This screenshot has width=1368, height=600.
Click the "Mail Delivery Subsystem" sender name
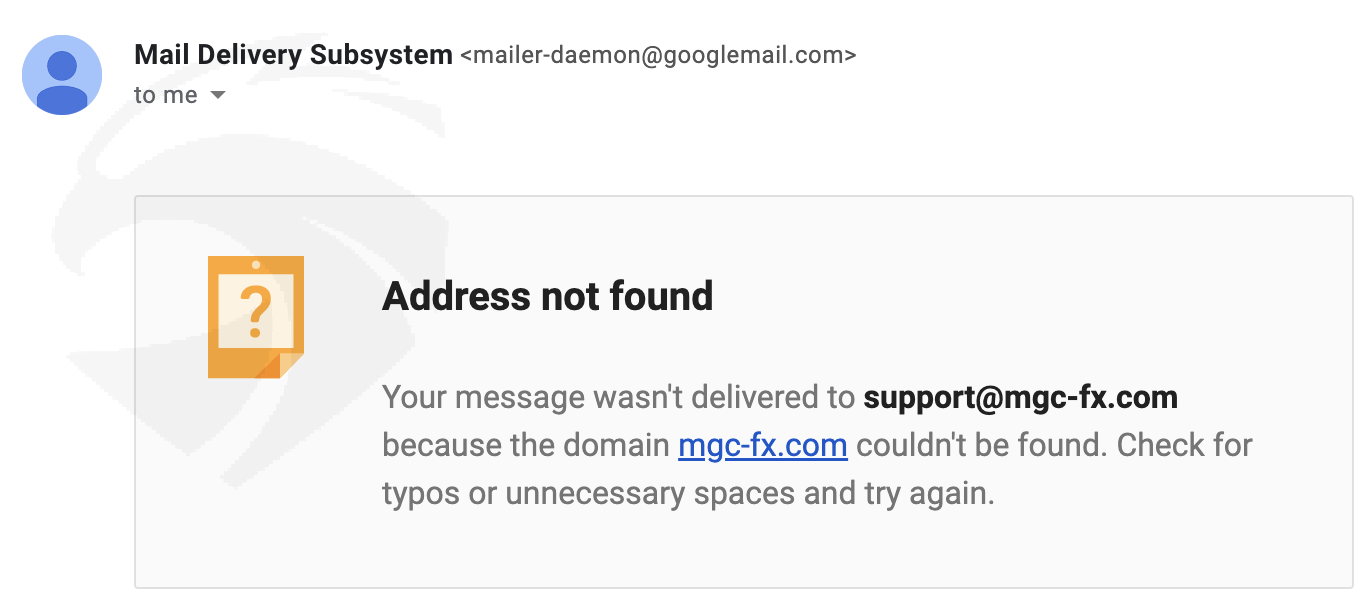(x=293, y=55)
